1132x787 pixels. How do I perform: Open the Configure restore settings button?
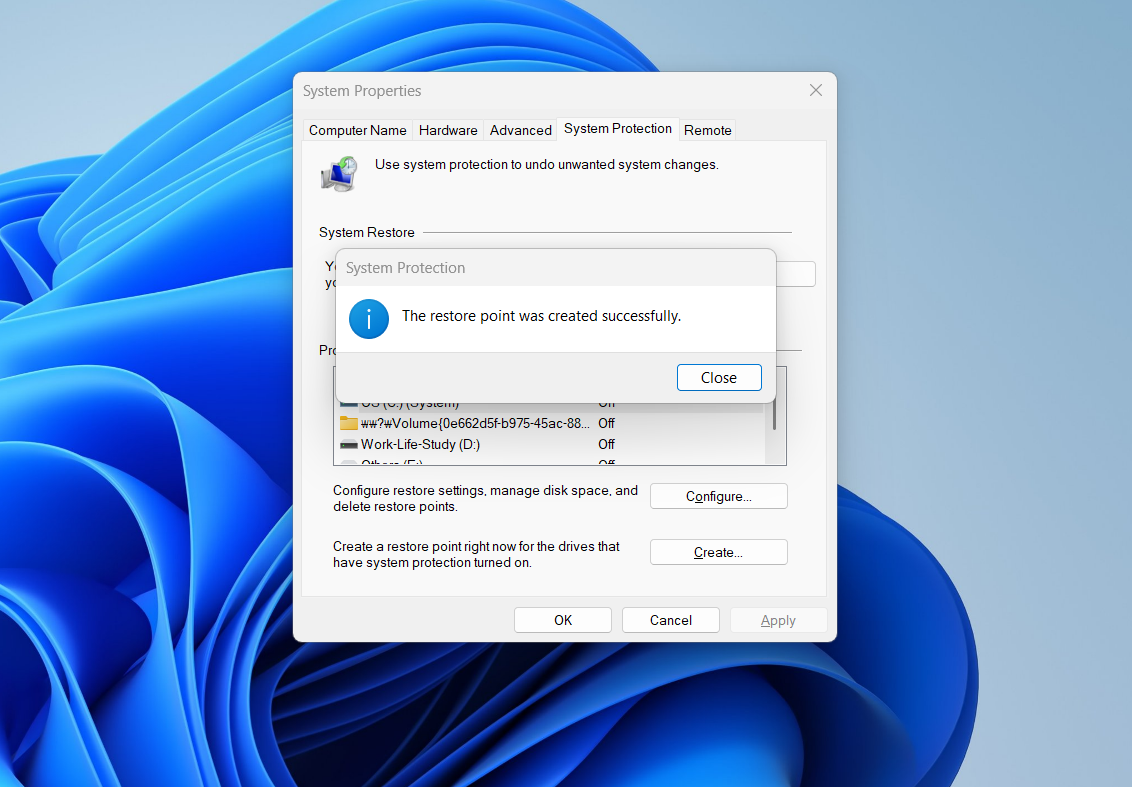coord(718,496)
